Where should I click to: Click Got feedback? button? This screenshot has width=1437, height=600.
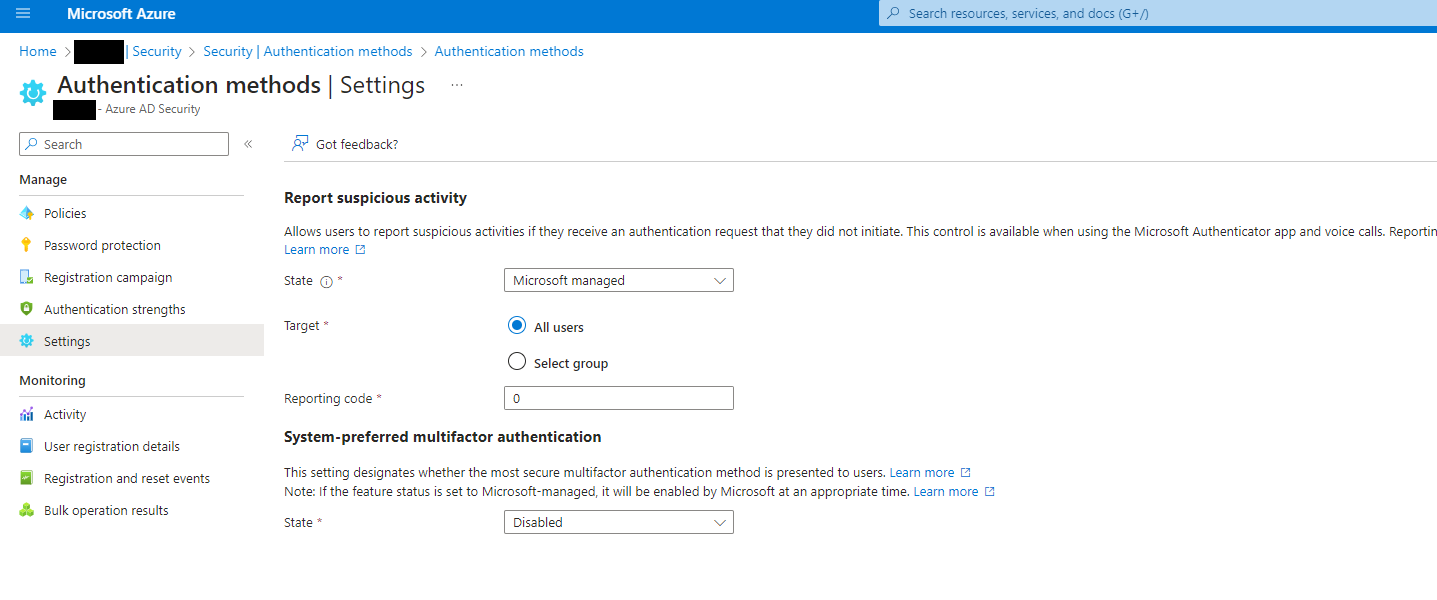(x=345, y=144)
